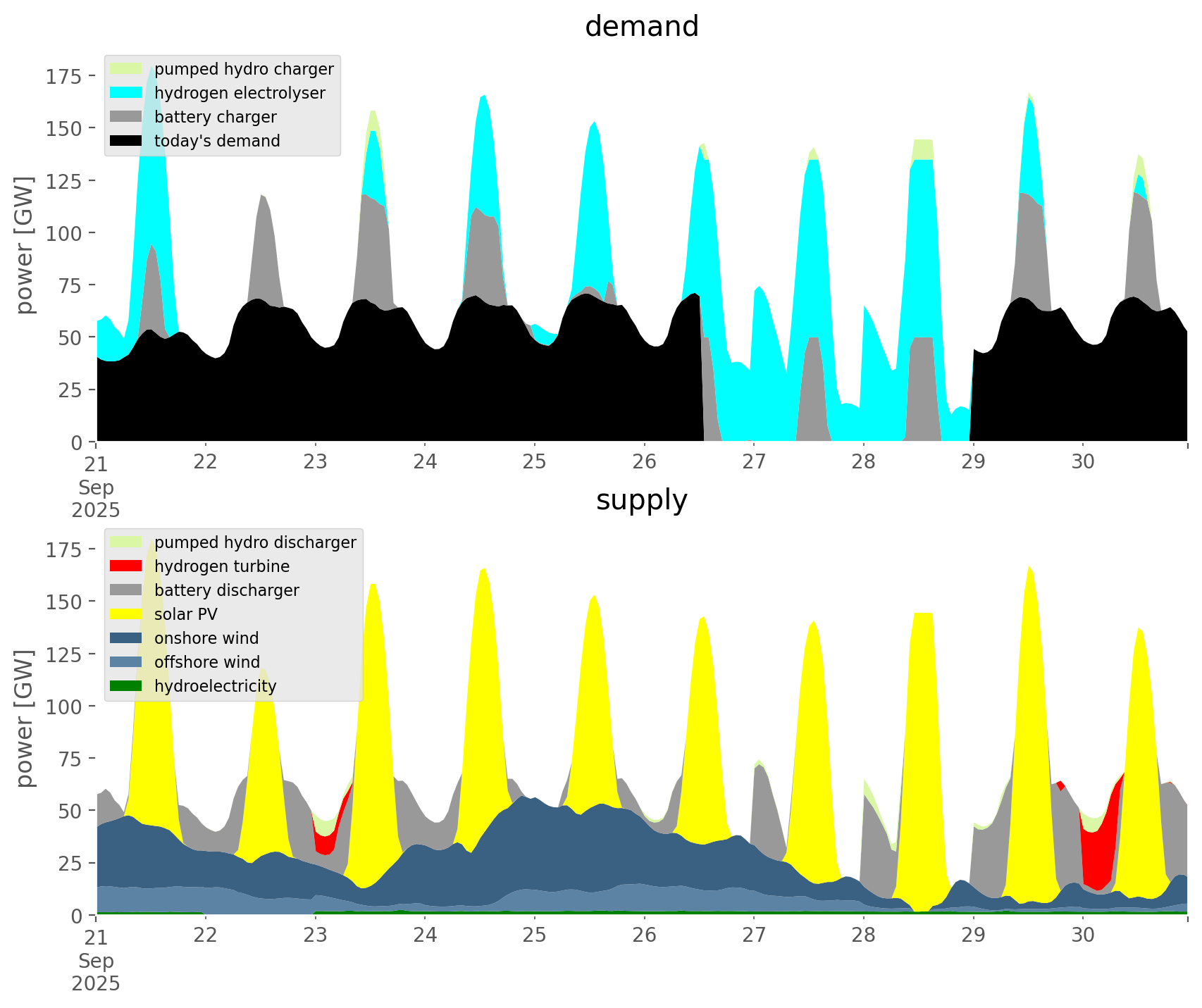Click the onshore wind legend swatch
The image size is (1202, 1008).
[126, 638]
